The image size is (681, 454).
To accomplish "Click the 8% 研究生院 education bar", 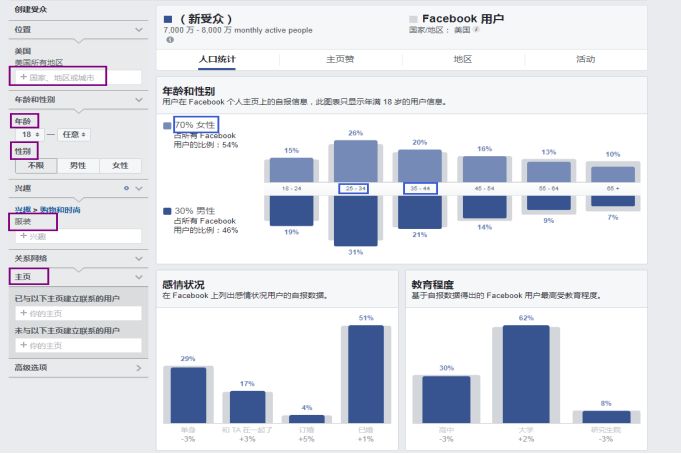I will point(606,417).
